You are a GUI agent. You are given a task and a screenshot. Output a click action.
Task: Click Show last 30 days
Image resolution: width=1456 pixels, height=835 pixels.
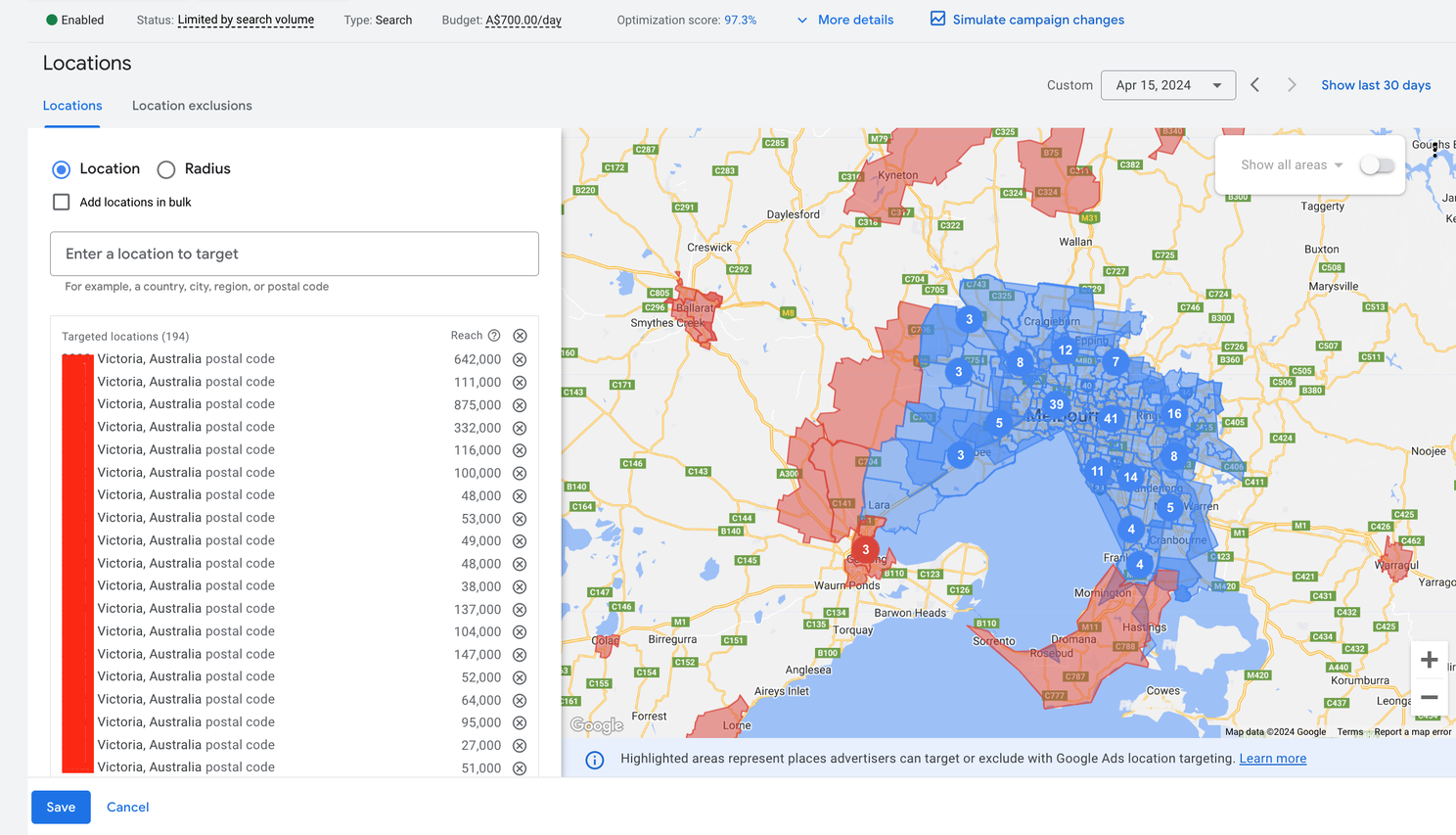pos(1376,85)
